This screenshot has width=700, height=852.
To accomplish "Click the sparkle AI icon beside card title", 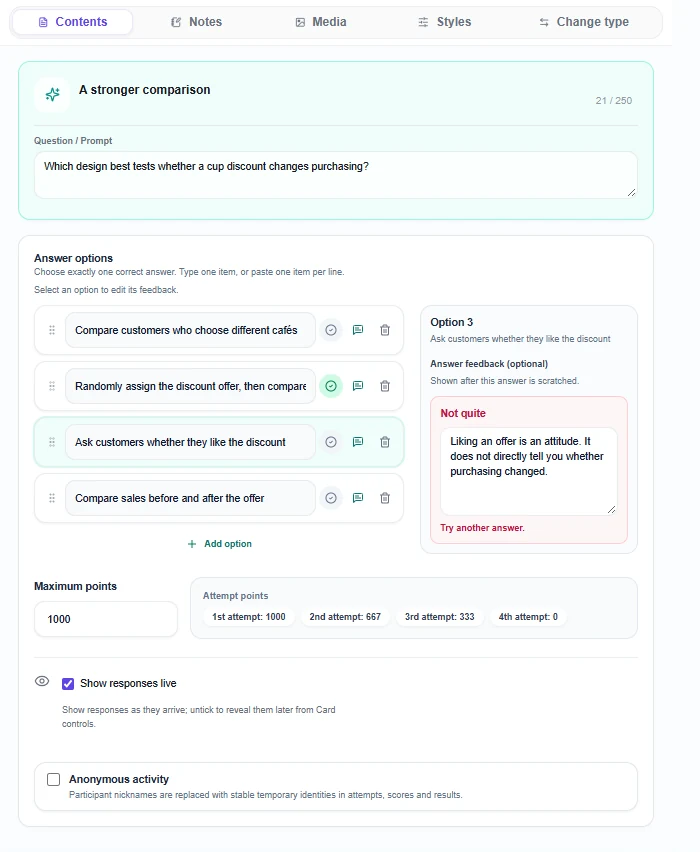I will pos(52,95).
